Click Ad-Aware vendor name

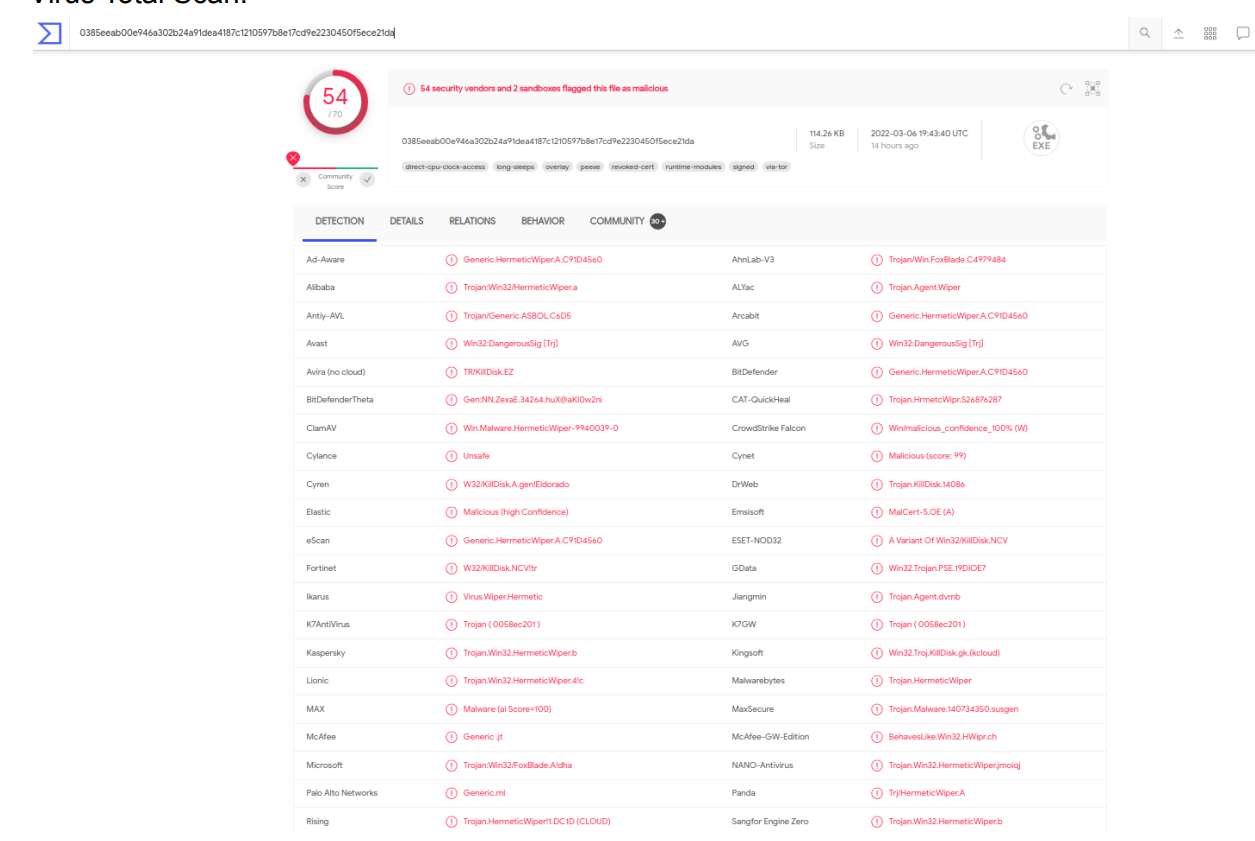(325, 260)
